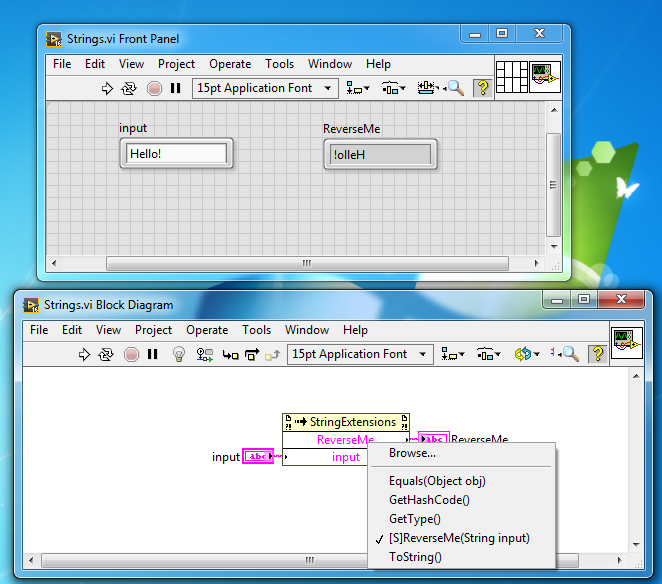Click Front Panel scroll right arrow
This screenshot has height=584, width=662.
point(537,263)
